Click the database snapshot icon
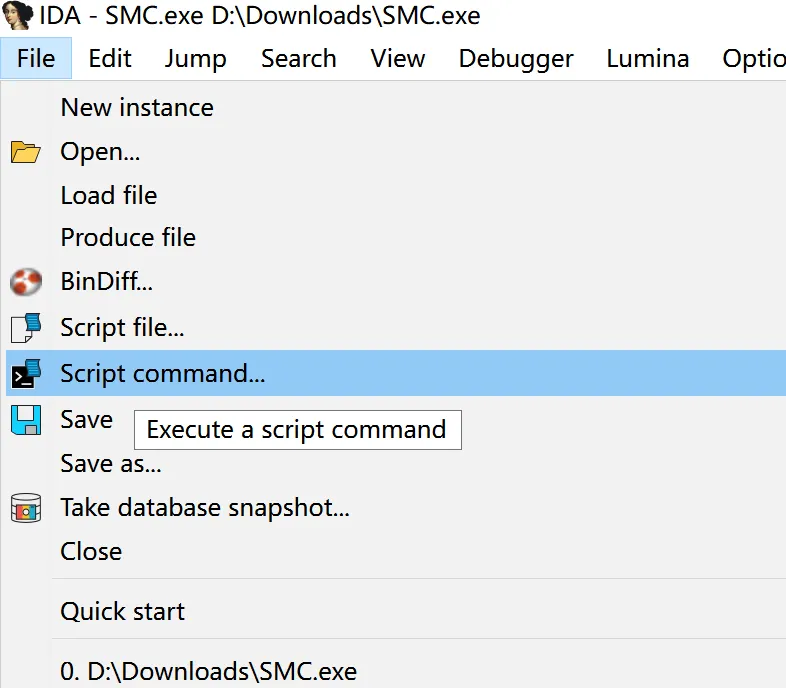Image resolution: width=786 pixels, height=688 pixels. pyautogui.click(x=26, y=508)
